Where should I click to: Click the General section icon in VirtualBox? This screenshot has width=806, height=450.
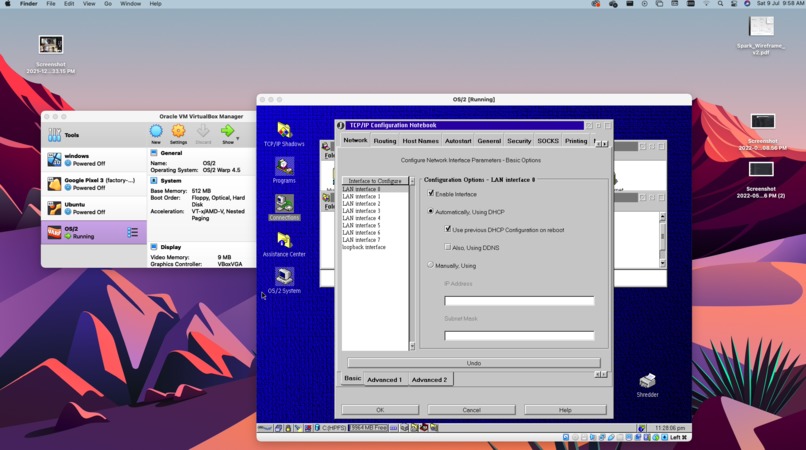[154, 153]
